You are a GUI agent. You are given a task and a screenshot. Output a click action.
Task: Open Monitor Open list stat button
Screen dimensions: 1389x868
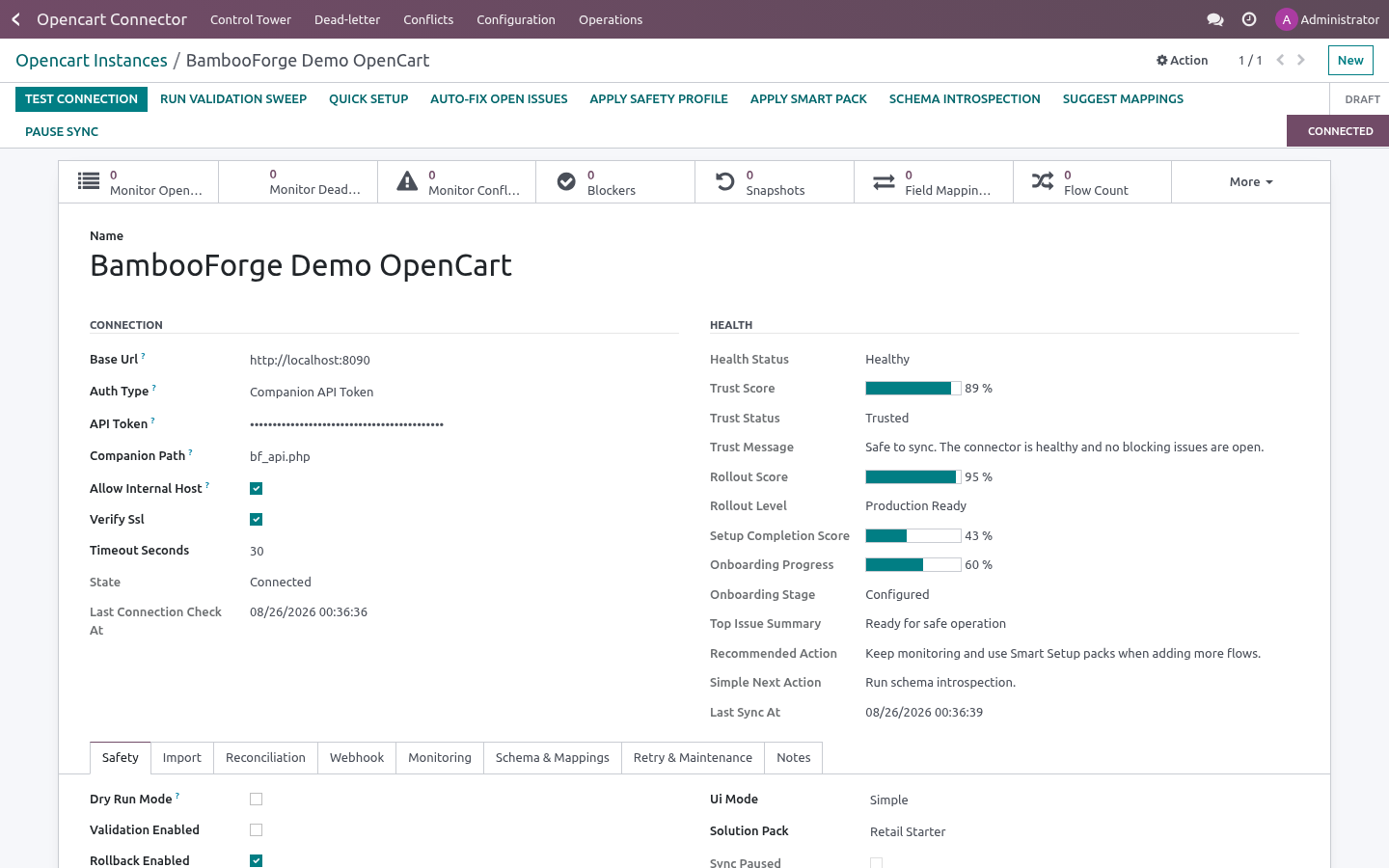pos(139,181)
